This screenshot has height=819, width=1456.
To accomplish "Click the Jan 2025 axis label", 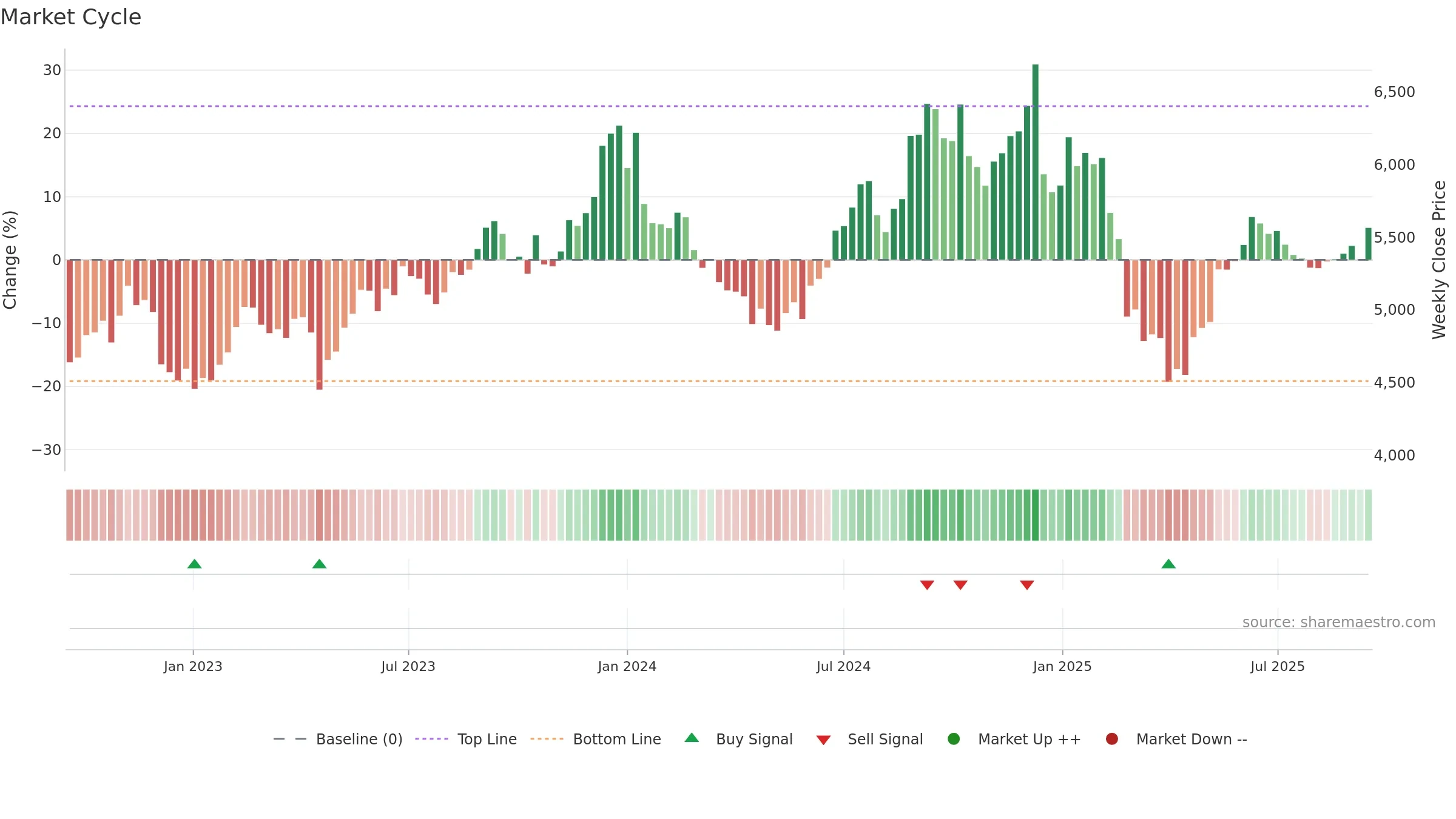I will click(x=1062, y=666).
